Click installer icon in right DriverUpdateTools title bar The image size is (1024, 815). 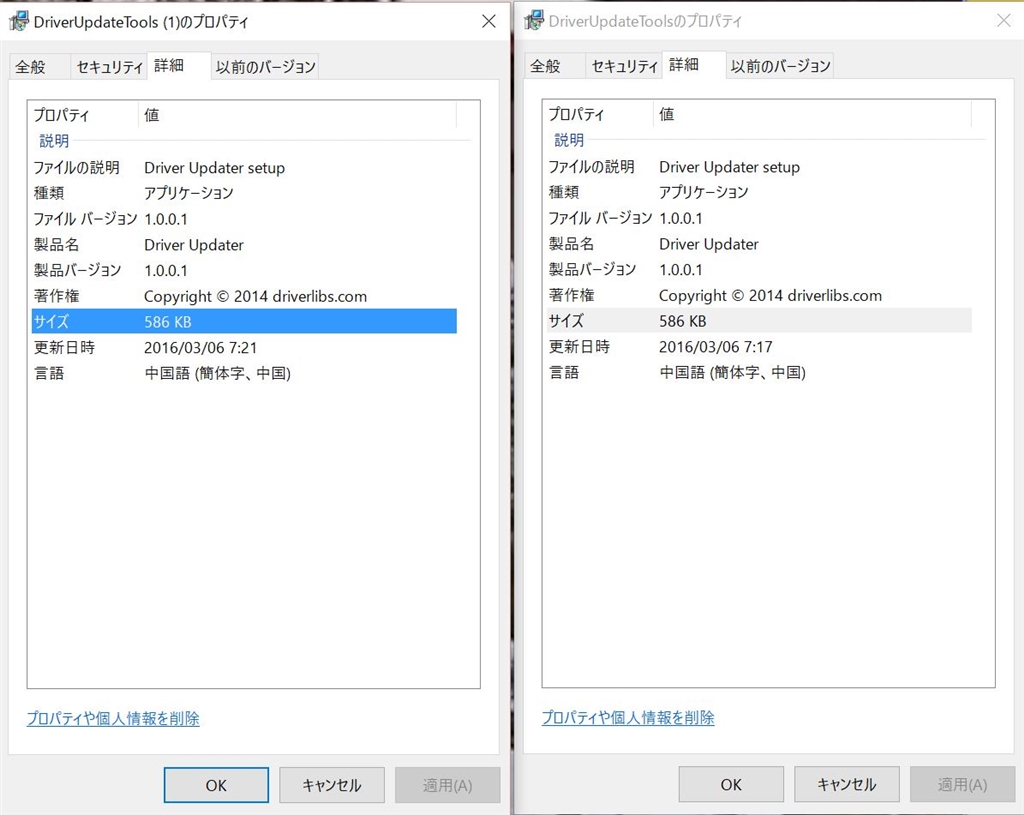coord(534,20)
